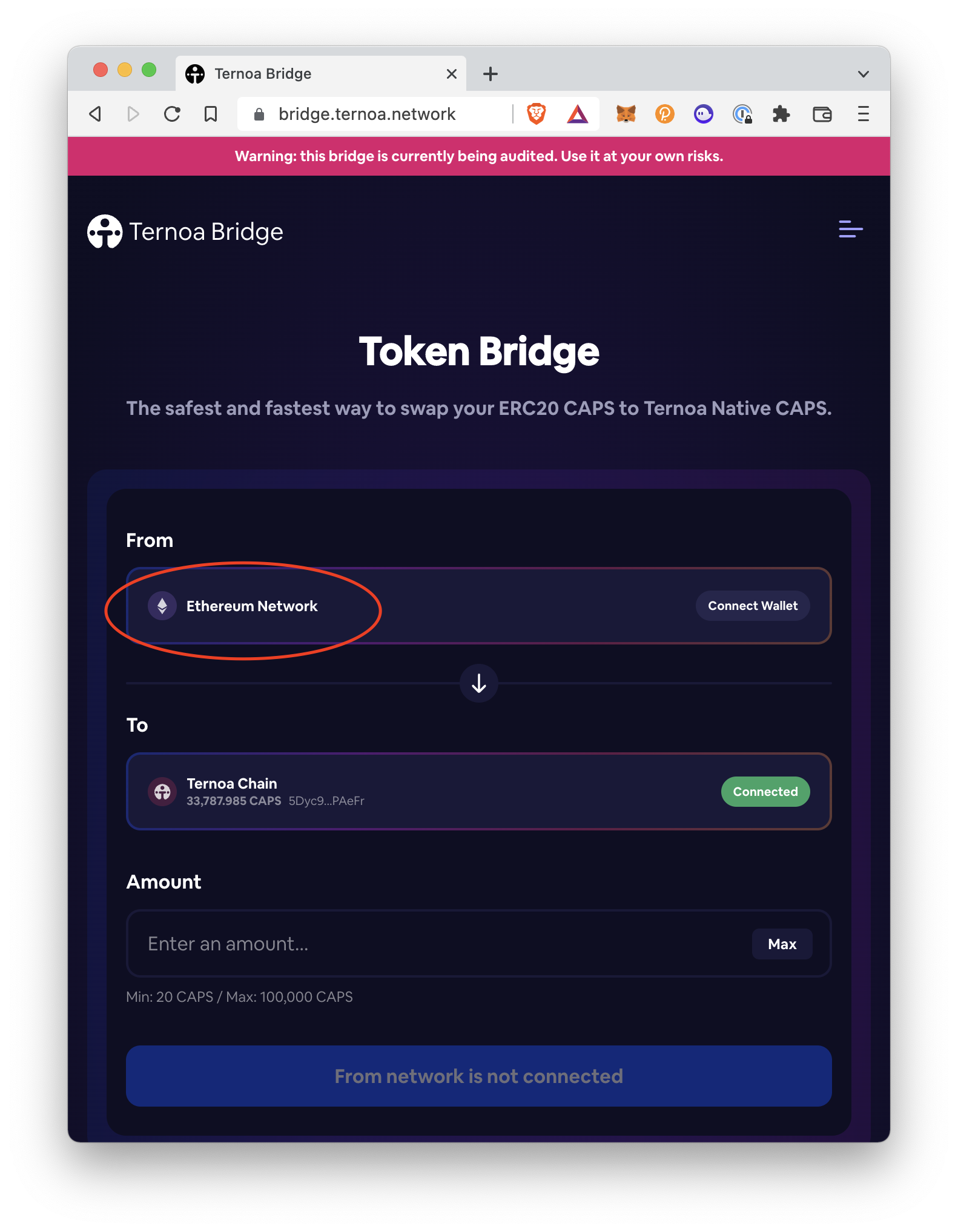The height and width of the screenshot is (1232, 958).
Task: Click the green Connected button
Action: pos(765,792)
